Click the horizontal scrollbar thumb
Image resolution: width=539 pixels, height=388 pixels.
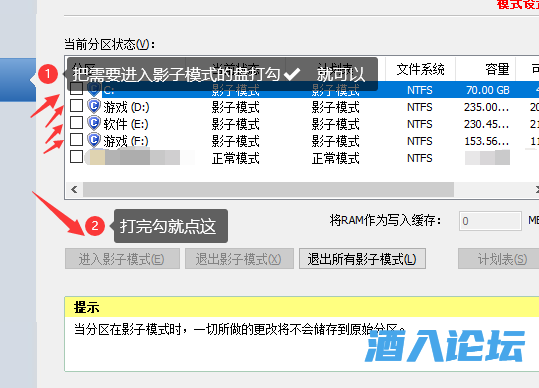point(268,189)
